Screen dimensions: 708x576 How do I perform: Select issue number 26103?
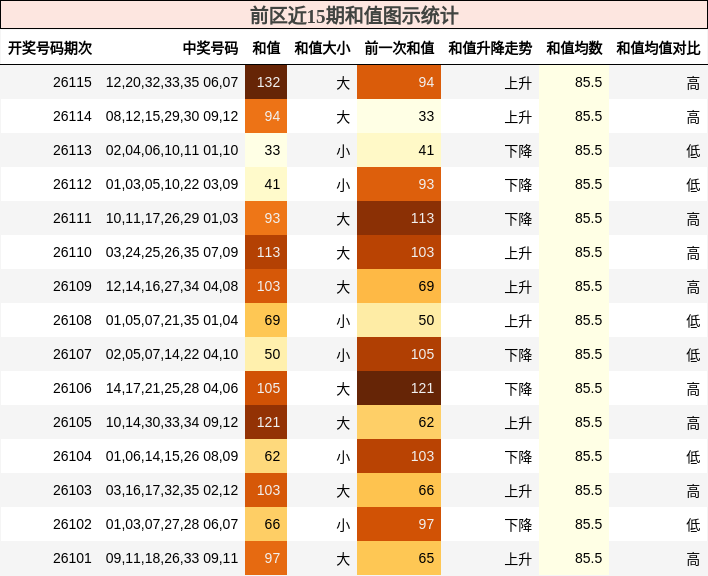coord(72,490)
